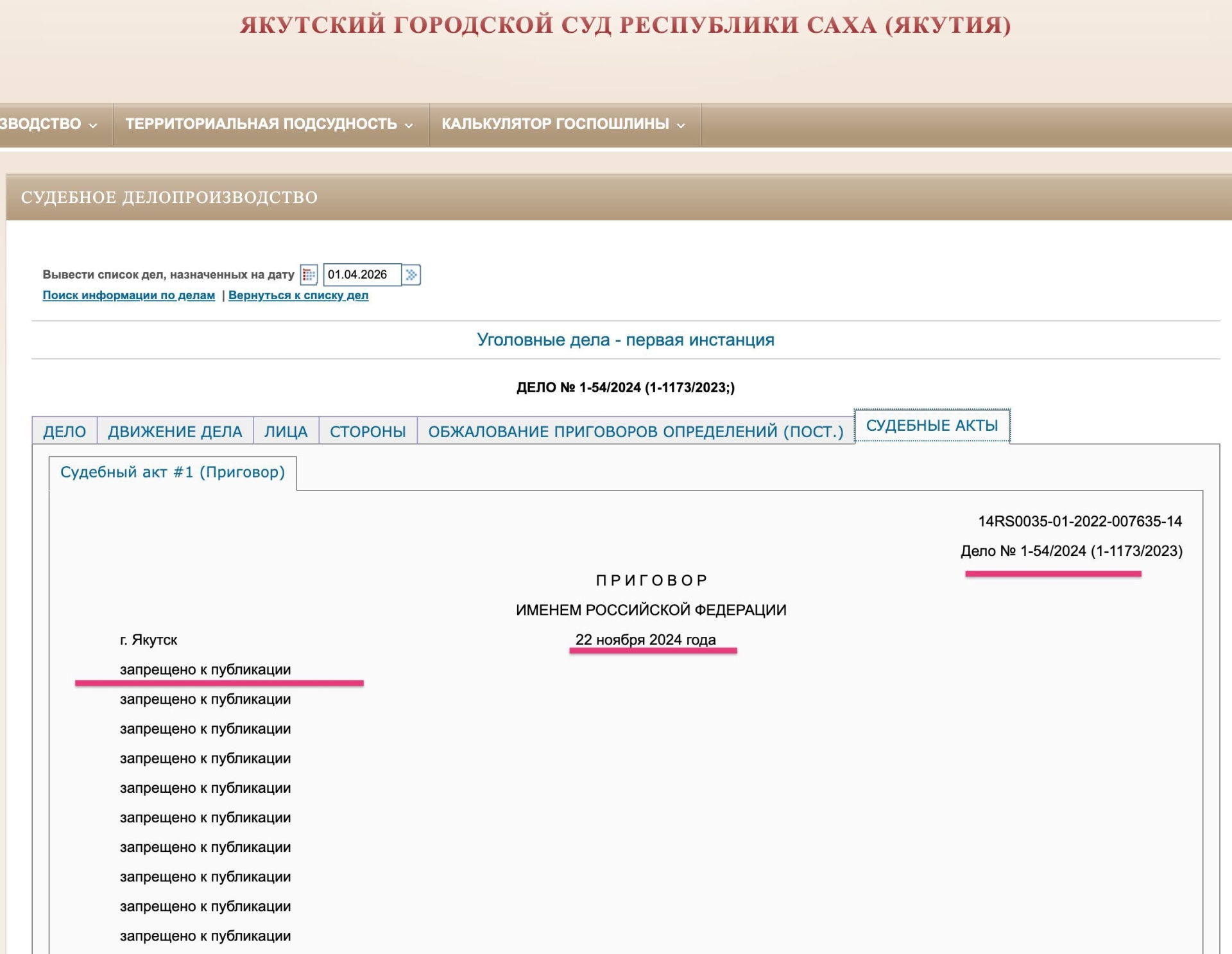Open 'Поиск информации по делам' link
1232x954 pixels.
128,295
